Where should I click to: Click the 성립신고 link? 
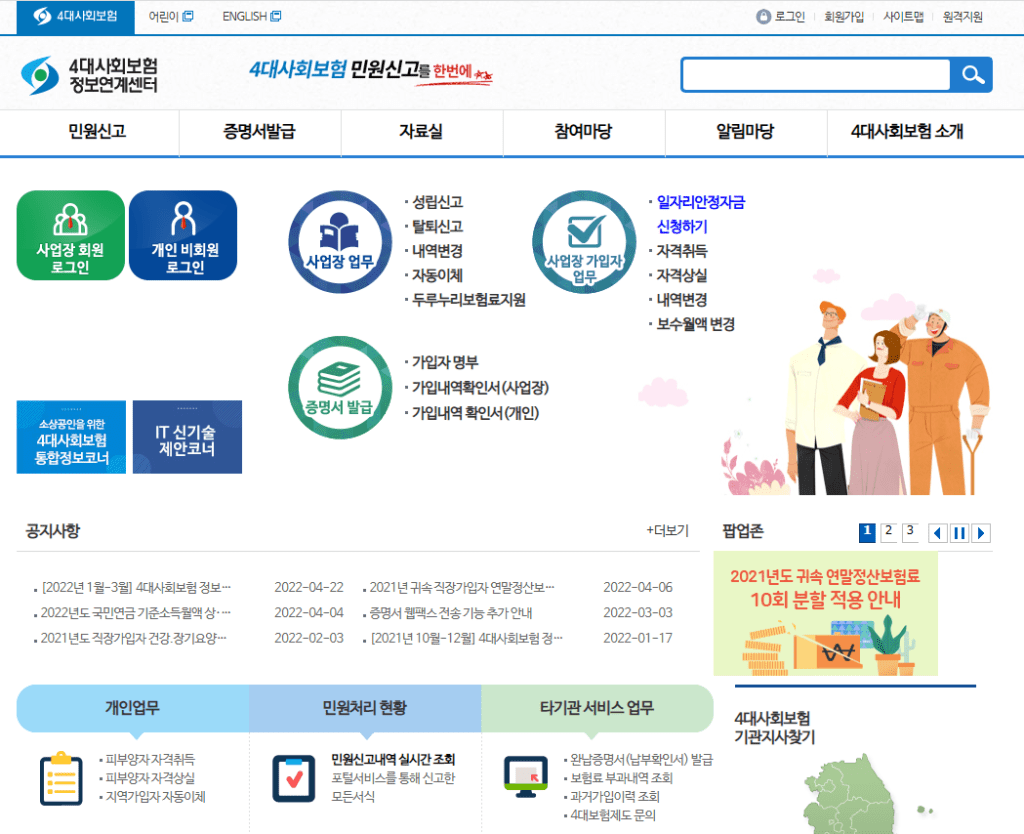(x=435, y=200)
